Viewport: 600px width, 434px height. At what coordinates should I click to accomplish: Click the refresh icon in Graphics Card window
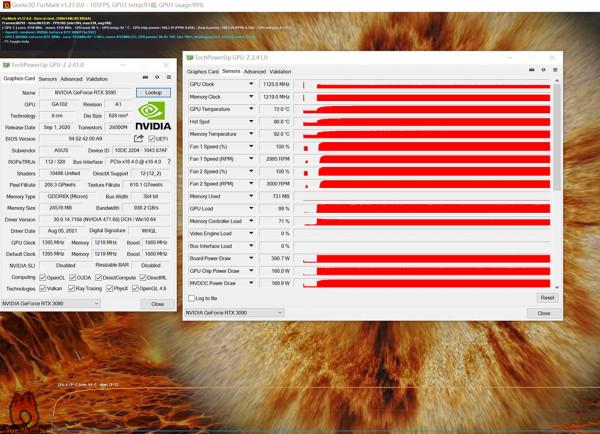click(x=156, y=77)
